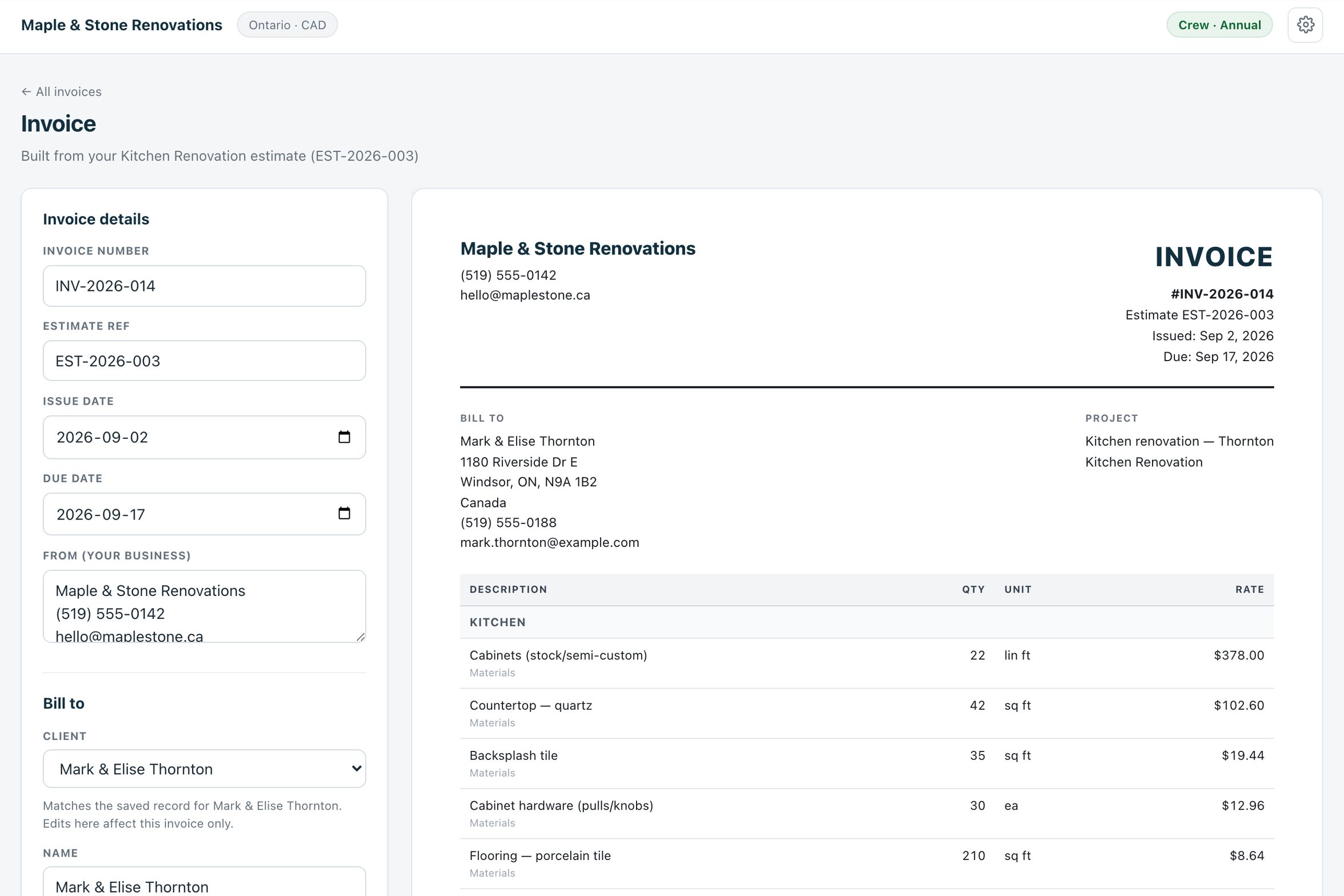
Task: Focus the Estimate Ref field
Action: pos(205,361)
